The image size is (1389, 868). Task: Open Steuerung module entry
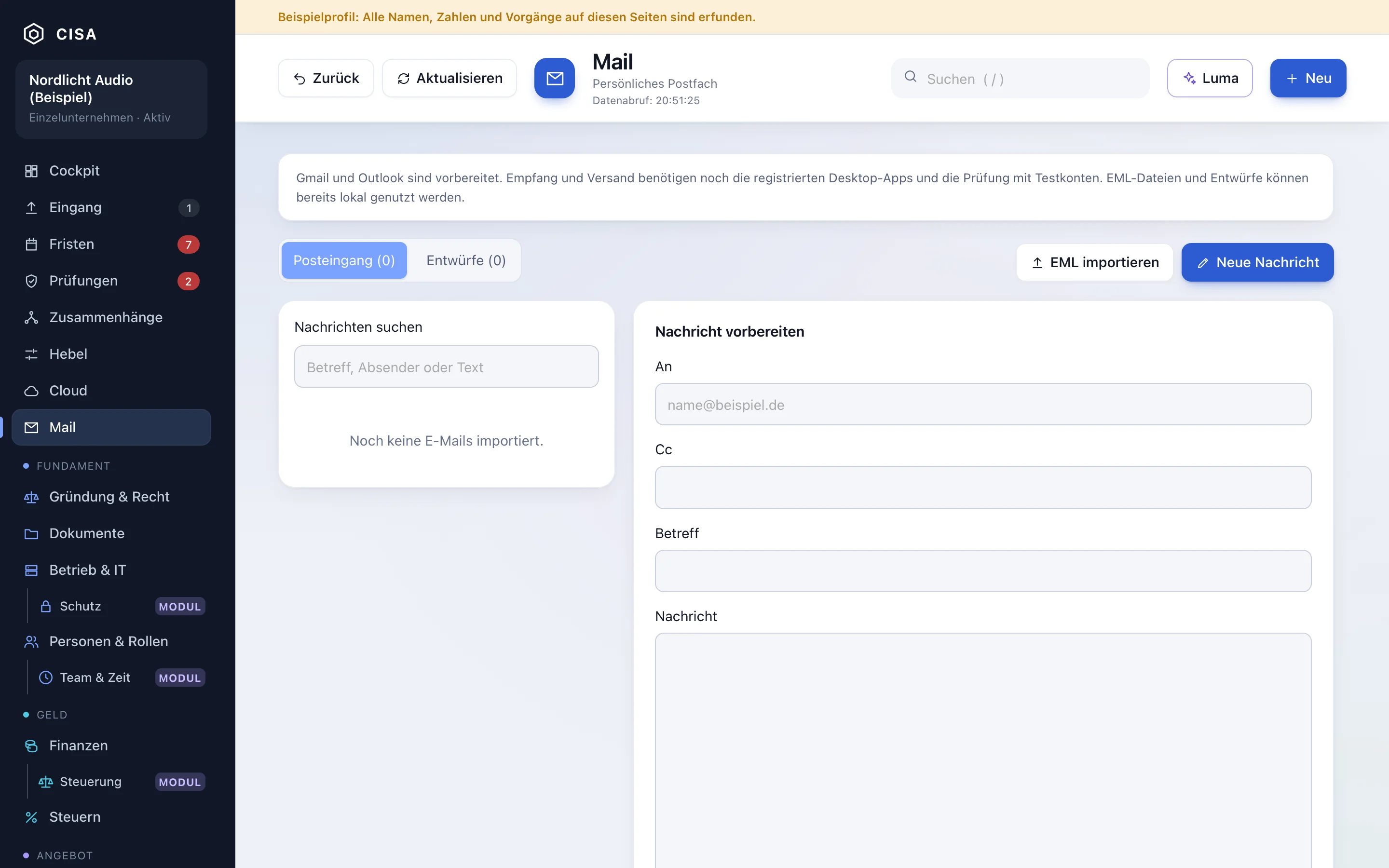tap(117, 782)
